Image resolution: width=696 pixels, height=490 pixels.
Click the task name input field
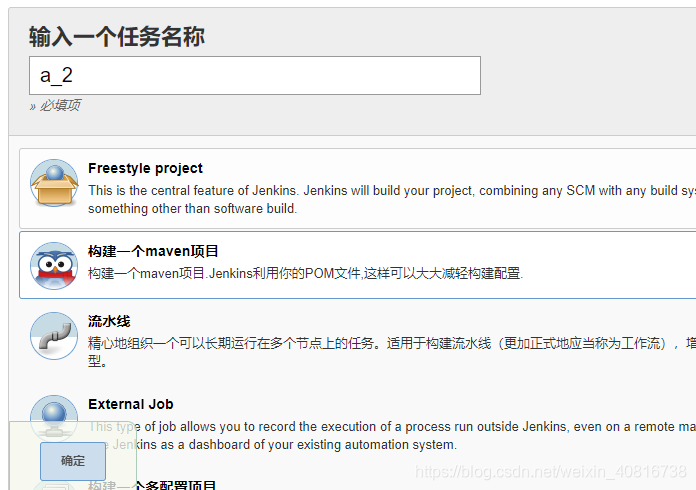coord(255,75)
